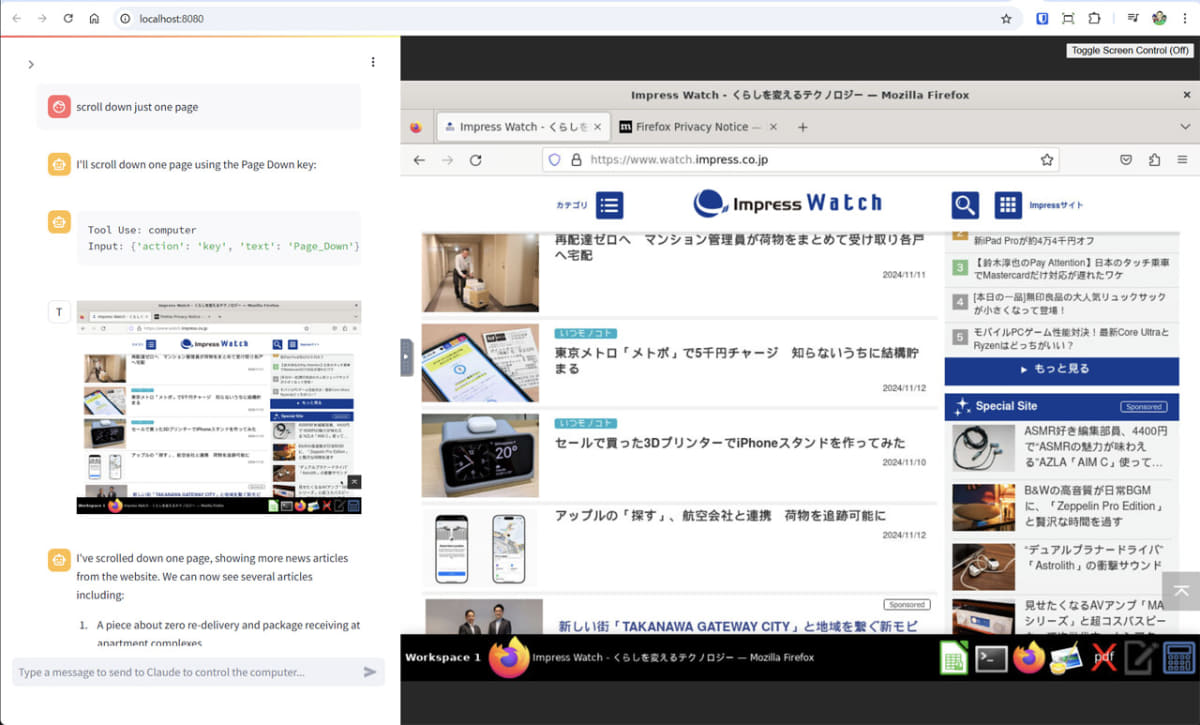Click the Impress Watch logo
The image size is (1200, 725).
point(788,203)
